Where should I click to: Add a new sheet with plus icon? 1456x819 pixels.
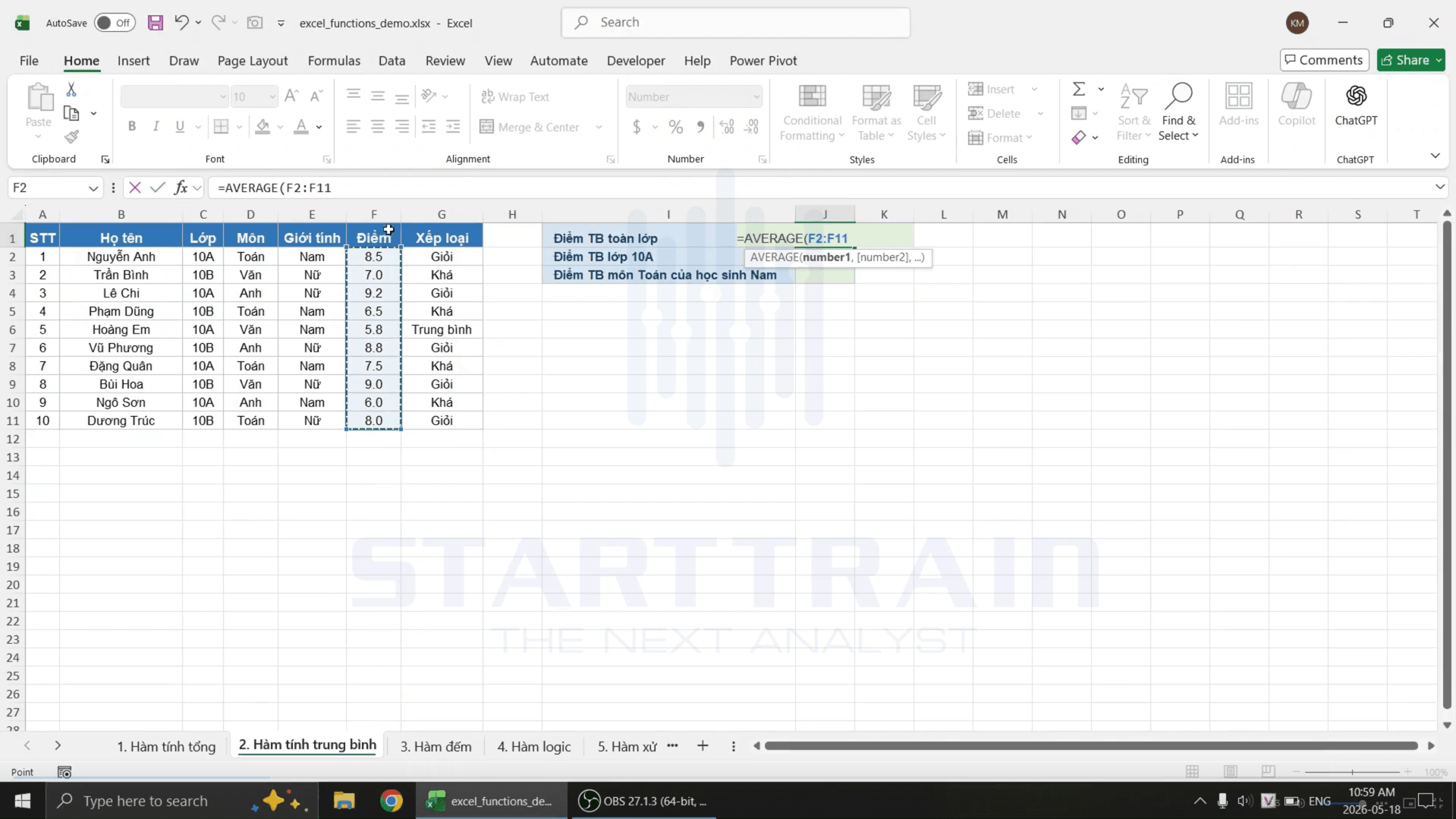(703, 745)
